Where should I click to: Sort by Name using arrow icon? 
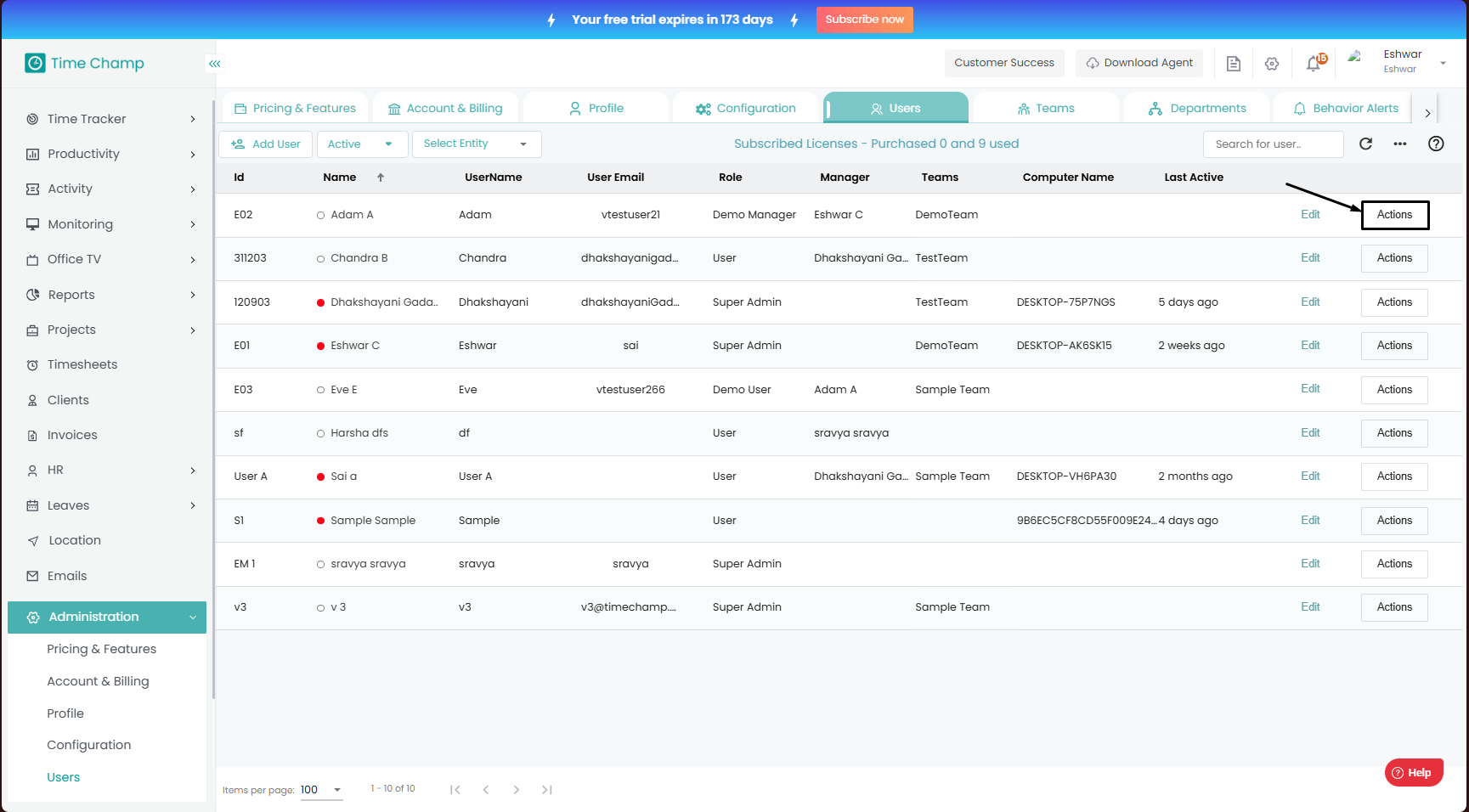click(x=381, y=178)
